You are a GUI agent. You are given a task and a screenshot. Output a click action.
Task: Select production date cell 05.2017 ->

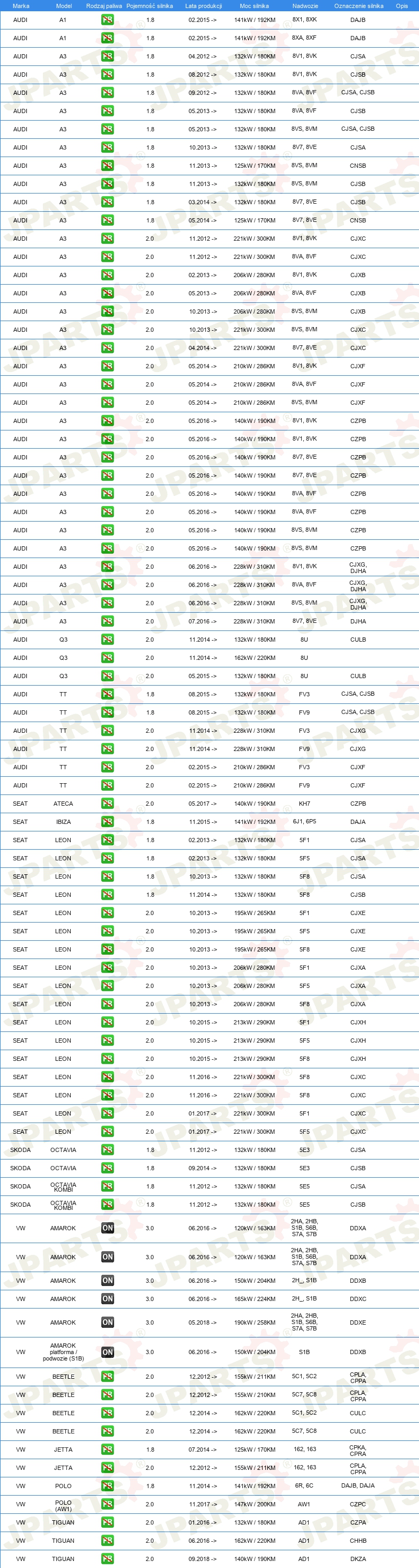203,804
